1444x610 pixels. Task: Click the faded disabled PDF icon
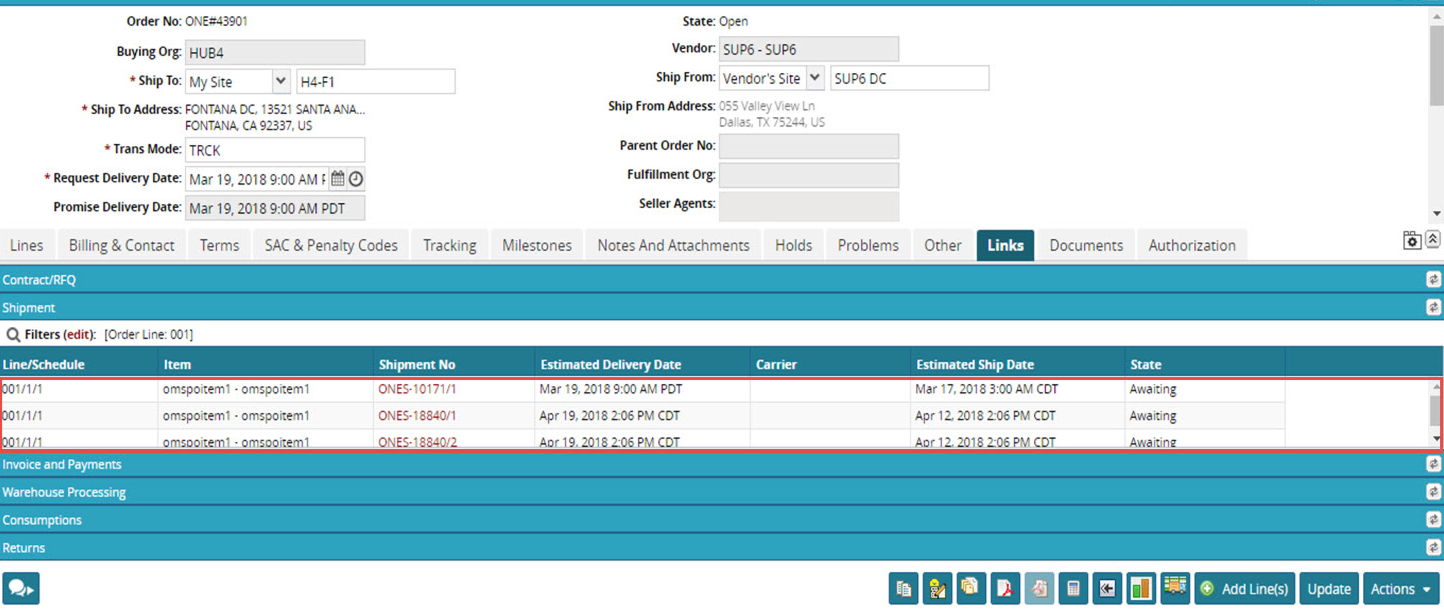pos(1039,589)
